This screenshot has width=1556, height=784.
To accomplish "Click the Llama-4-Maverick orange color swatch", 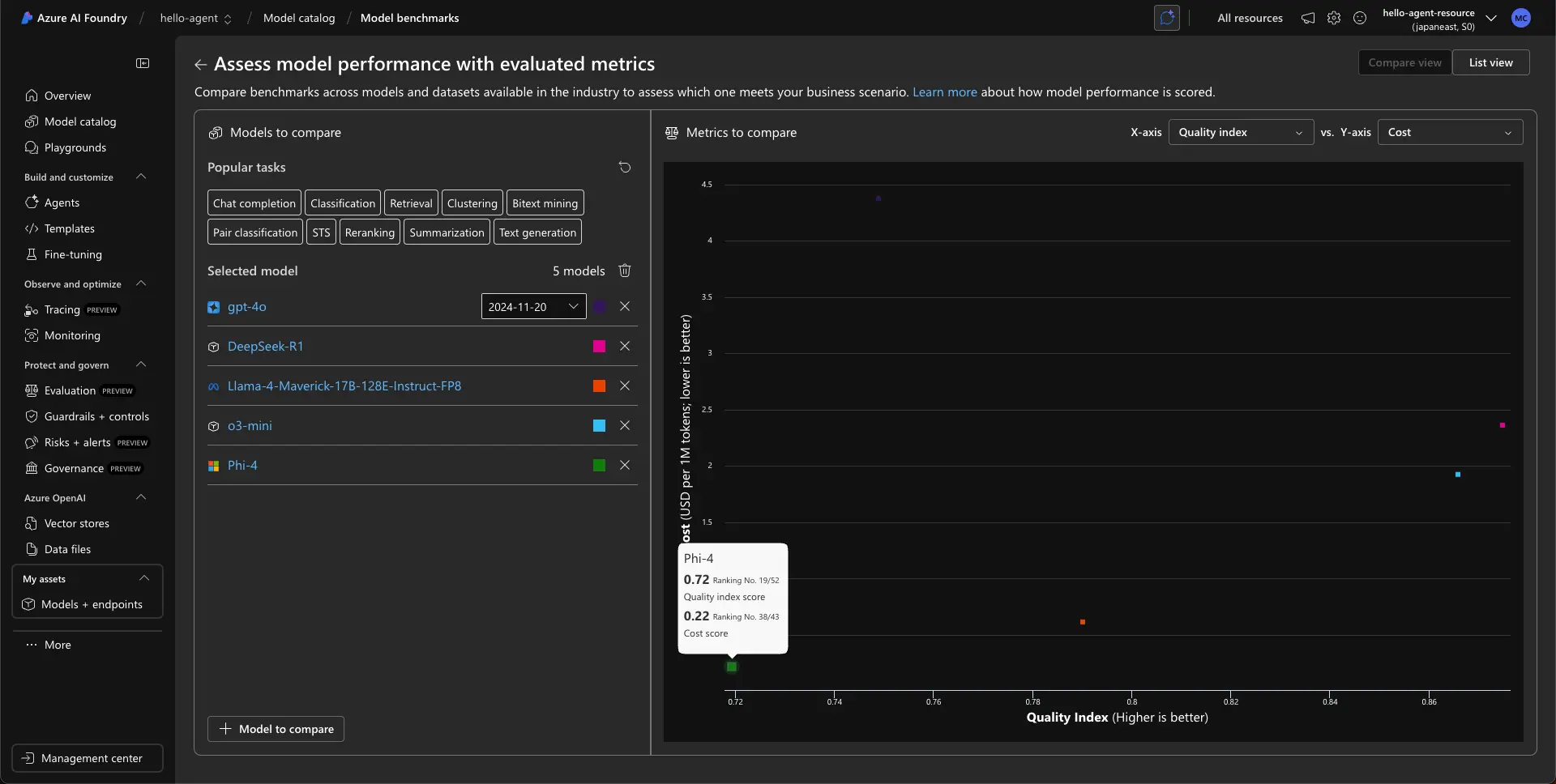I will pyautogui.click(x=599, y=386).
